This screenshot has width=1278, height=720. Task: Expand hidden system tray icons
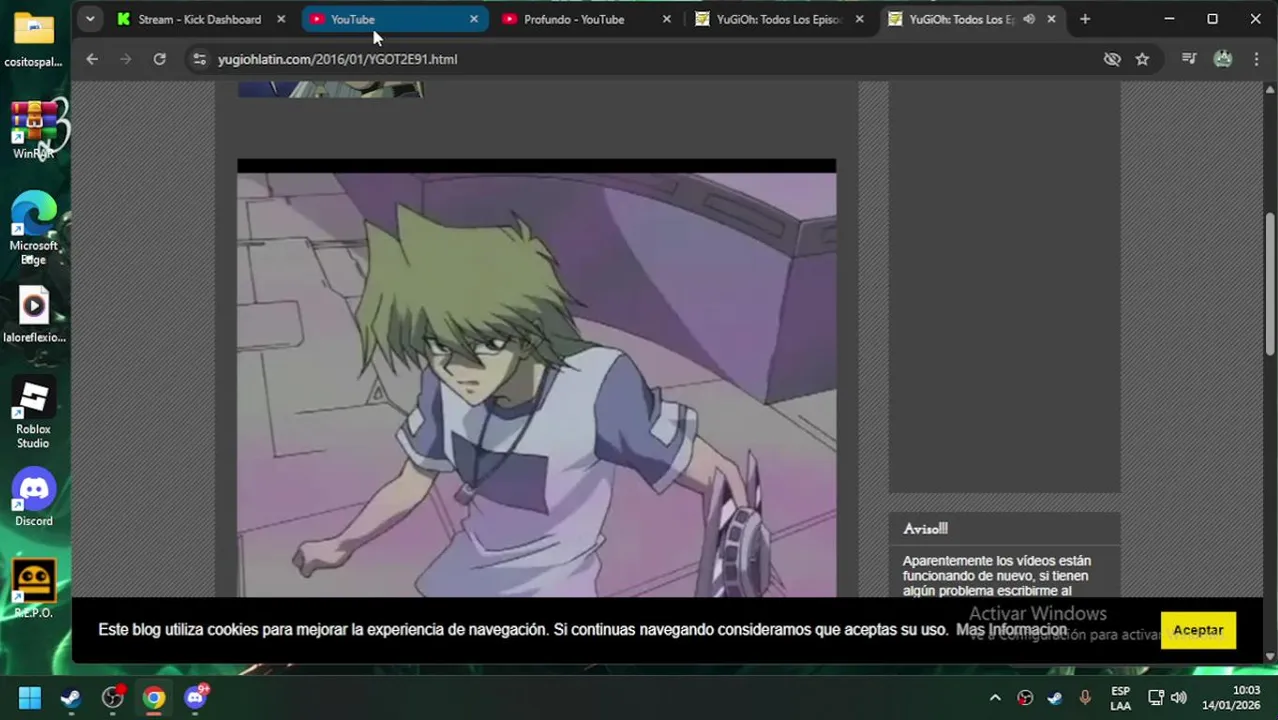(x=995, y=698)
